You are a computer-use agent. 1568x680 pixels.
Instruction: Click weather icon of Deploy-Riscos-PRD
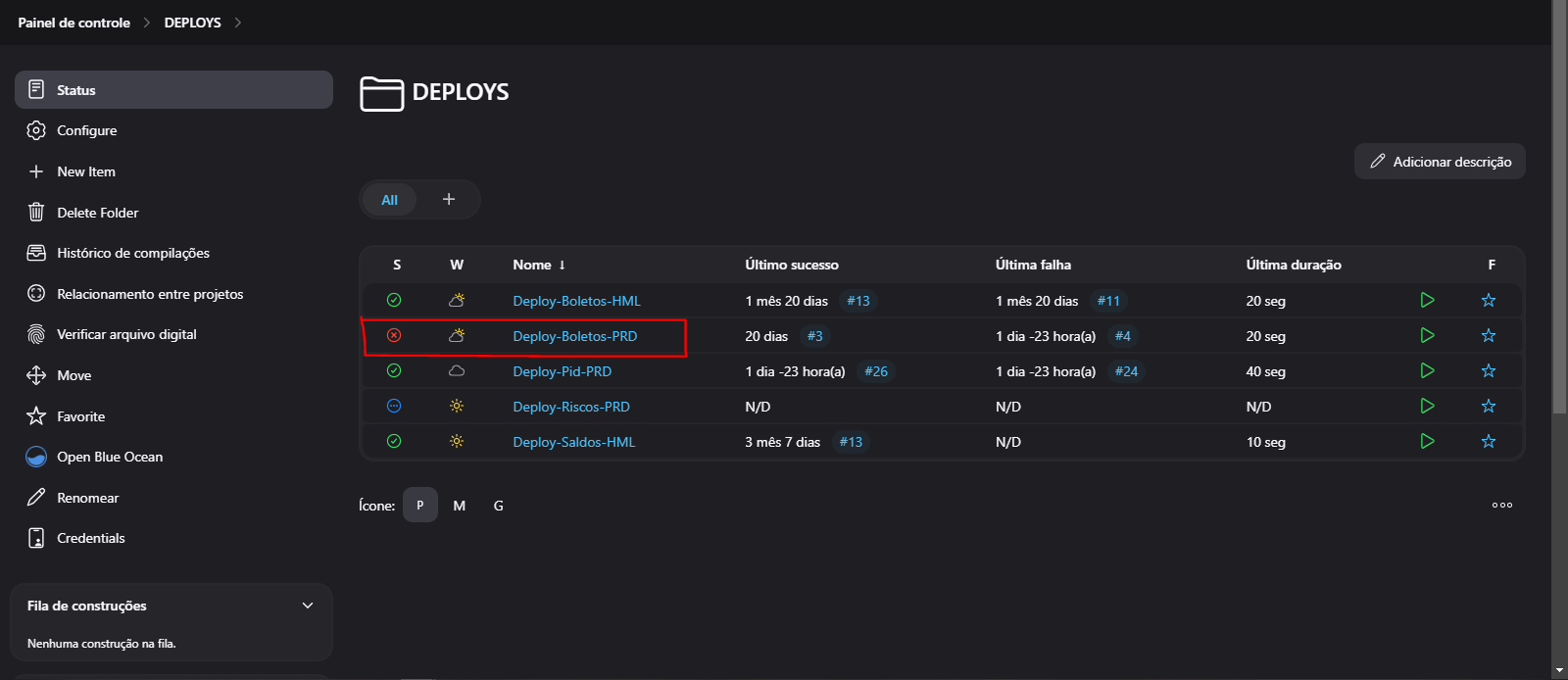click(x=457, y=407)
